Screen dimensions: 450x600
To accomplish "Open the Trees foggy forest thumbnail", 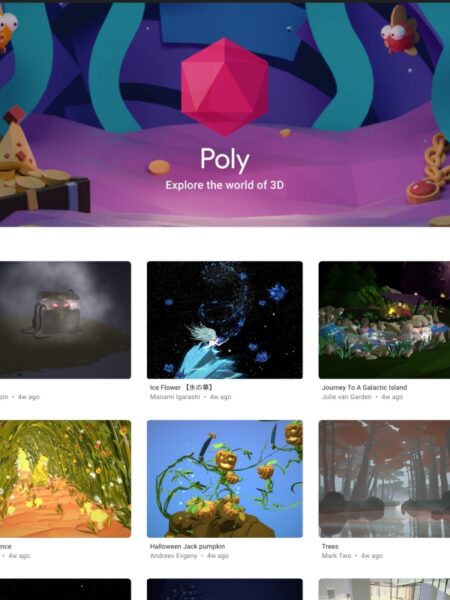I will pyautogui.click(x=384, y=479).
